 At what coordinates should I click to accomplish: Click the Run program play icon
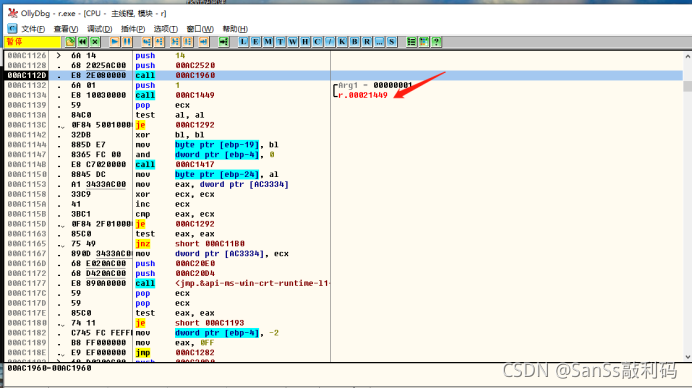(114, 42)
